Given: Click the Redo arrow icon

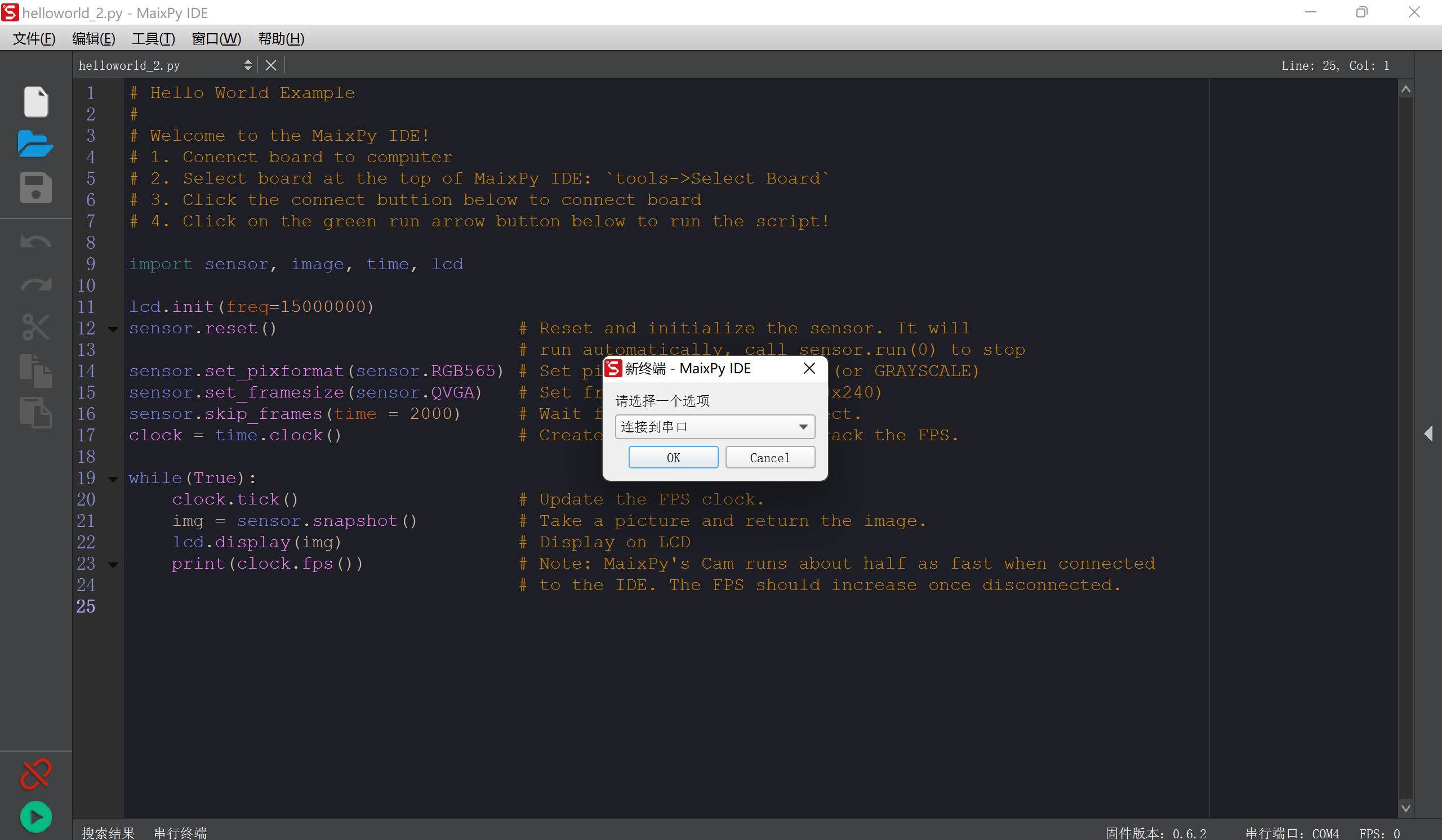Looking at the screenshot, I should [x=35, y=284].
